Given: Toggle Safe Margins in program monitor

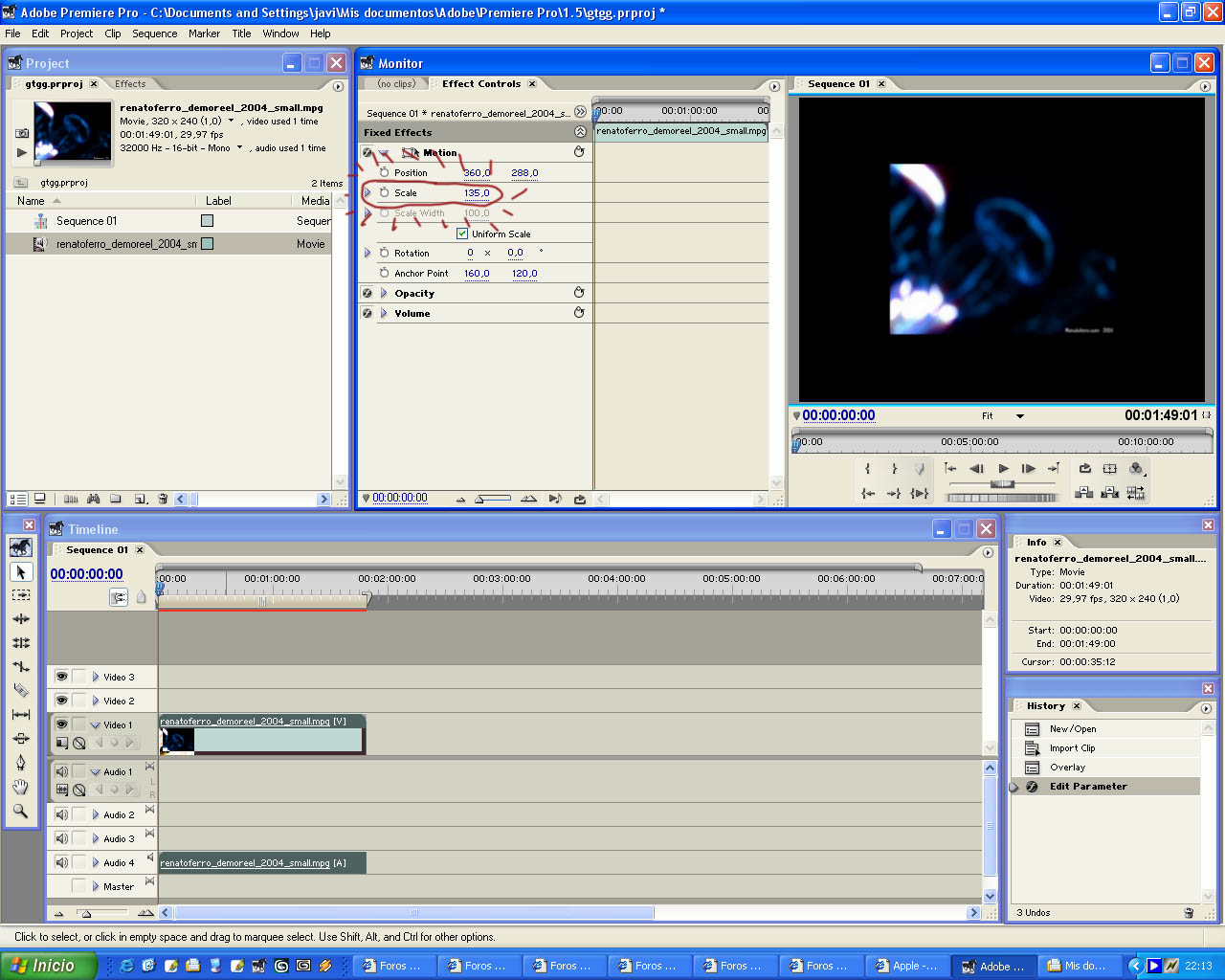Looking at the screenshot, I should coord(1110,469).
